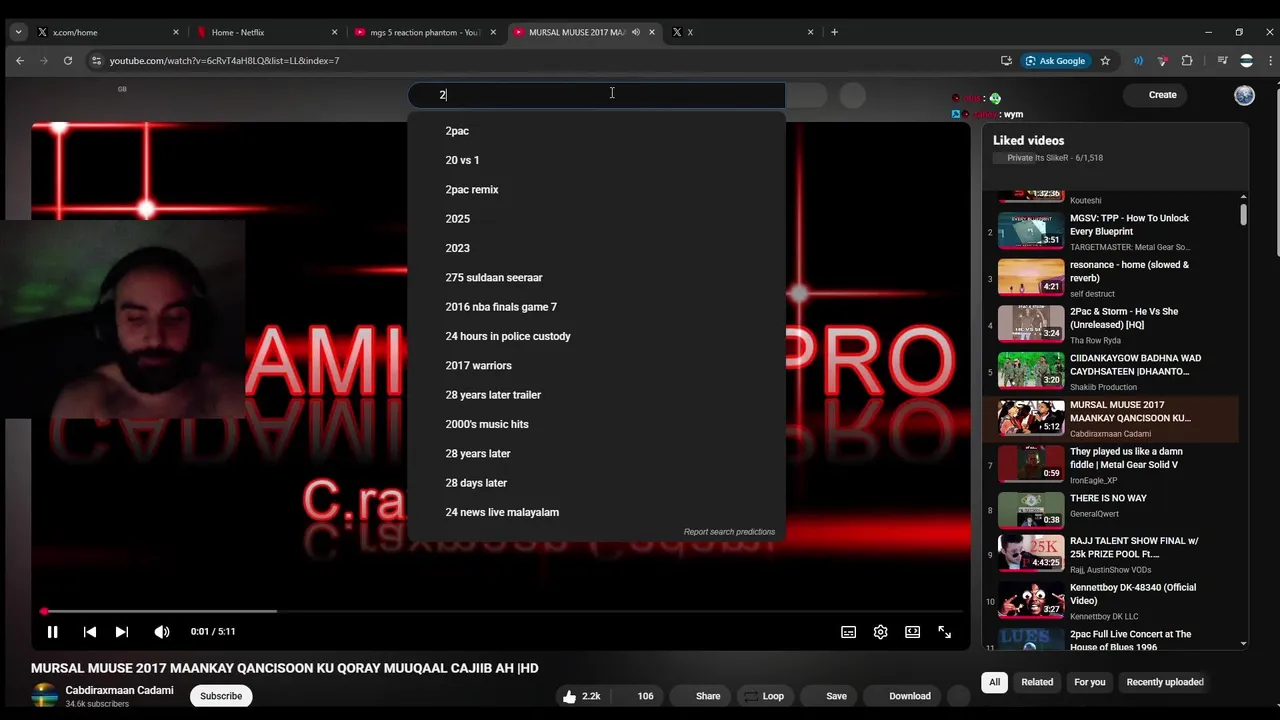This screenshot has height=720, width=1280.
Task: Go back in browser history
Action: click(x=20, y=61)
